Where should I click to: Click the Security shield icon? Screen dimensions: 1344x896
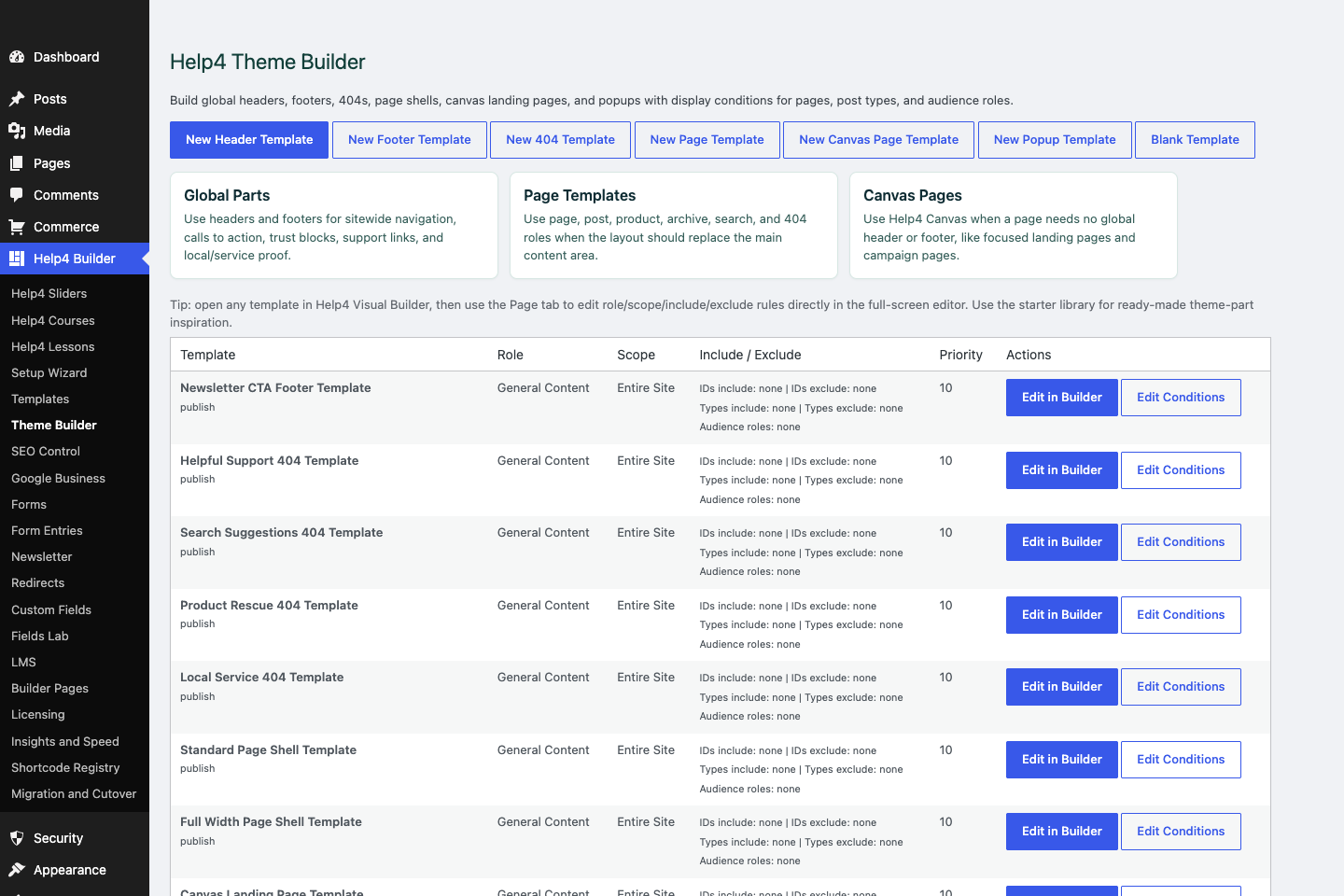click(x=17, y=838)
